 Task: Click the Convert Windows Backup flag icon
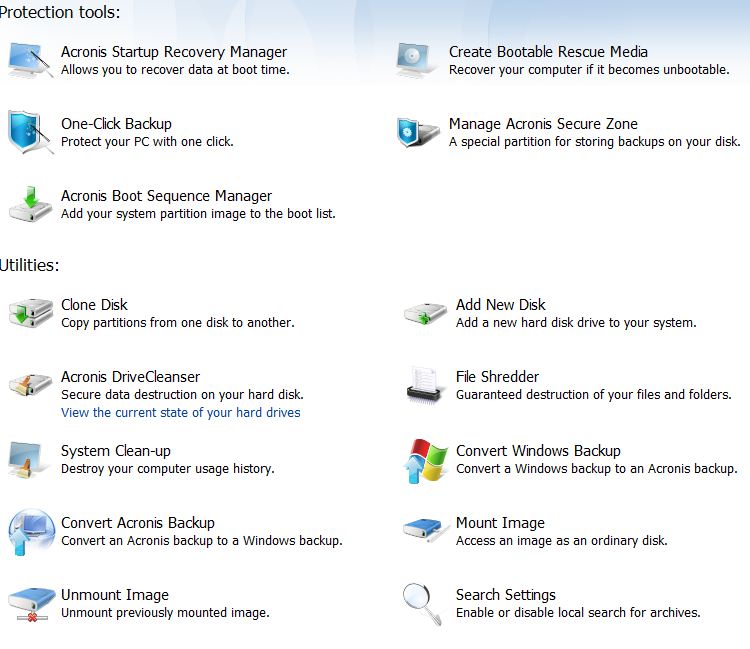click(x=425, y=461)
